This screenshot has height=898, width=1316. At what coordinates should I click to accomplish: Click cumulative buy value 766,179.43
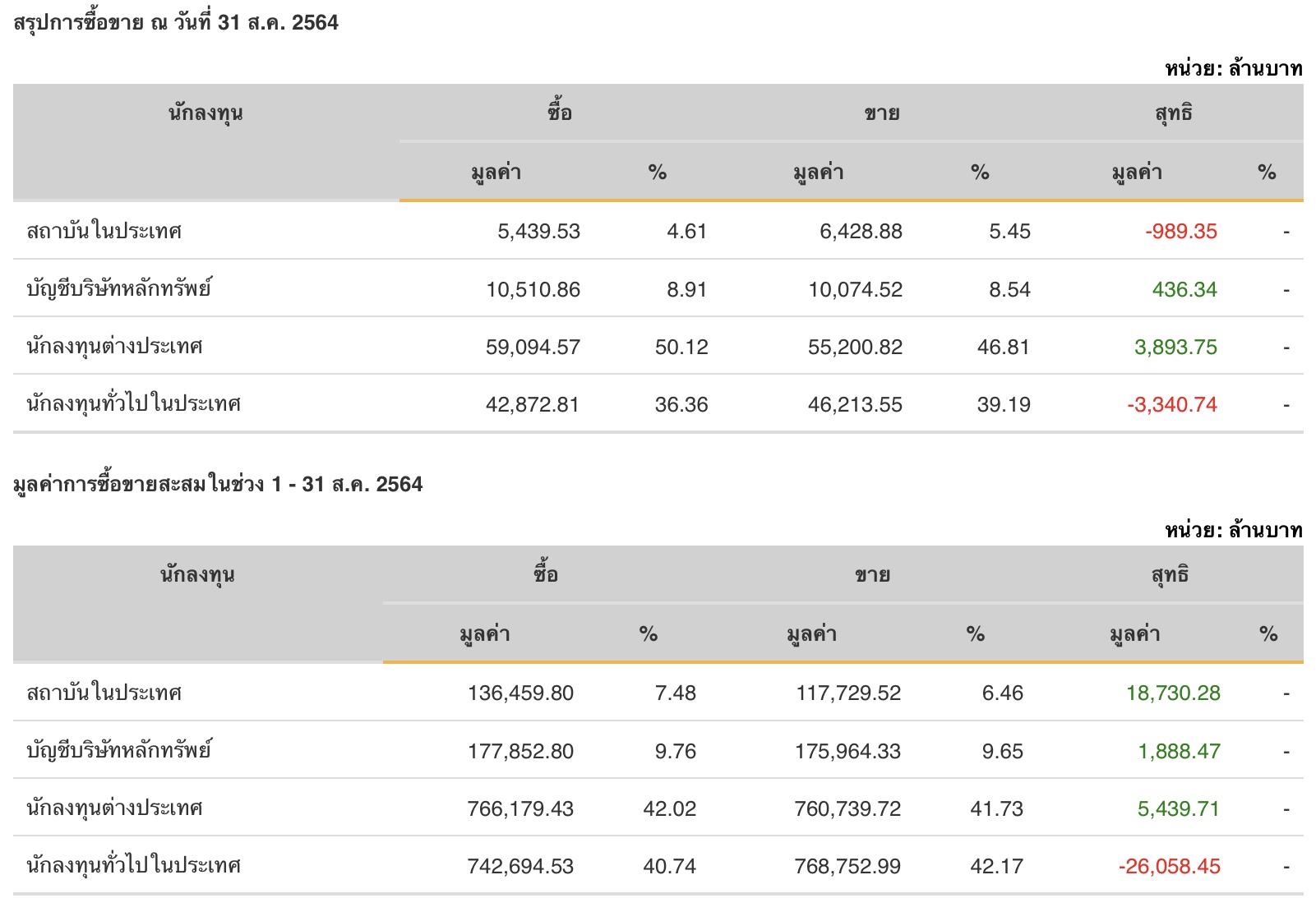coord(520,809)
